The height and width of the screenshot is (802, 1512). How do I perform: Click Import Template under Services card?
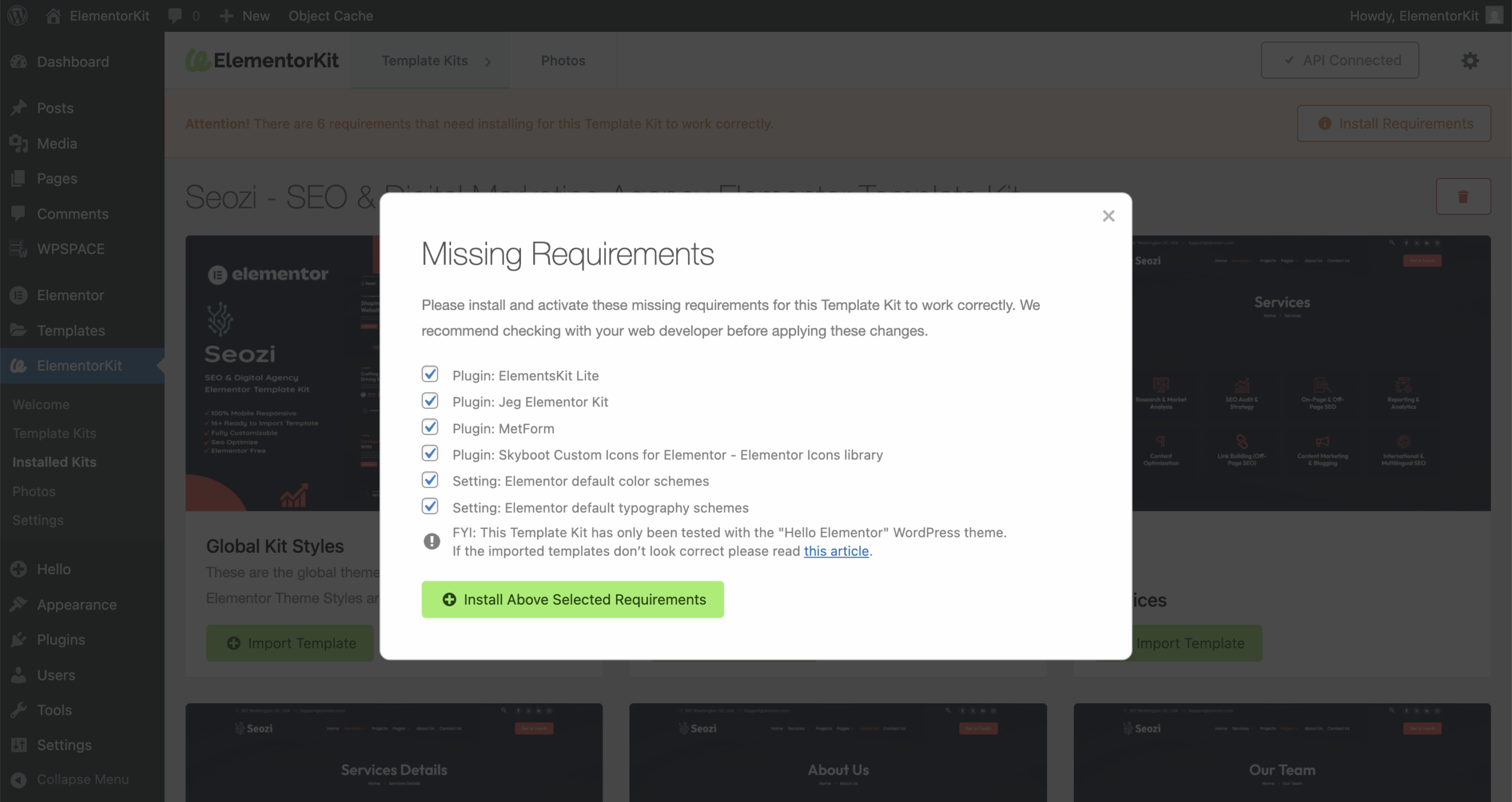(1197, 643)
